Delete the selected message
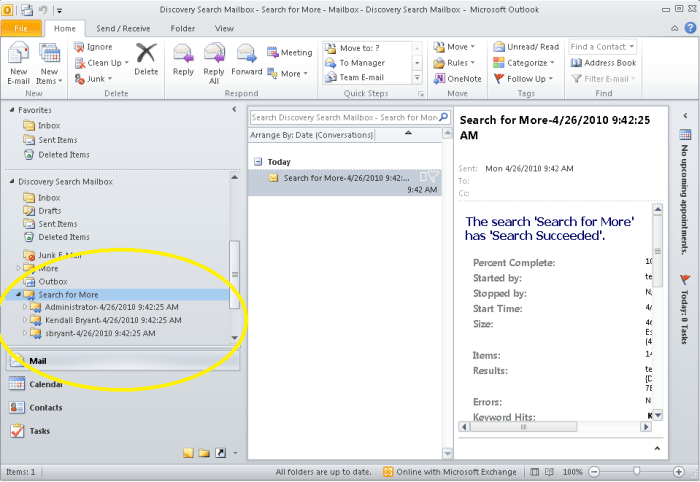 146,59
